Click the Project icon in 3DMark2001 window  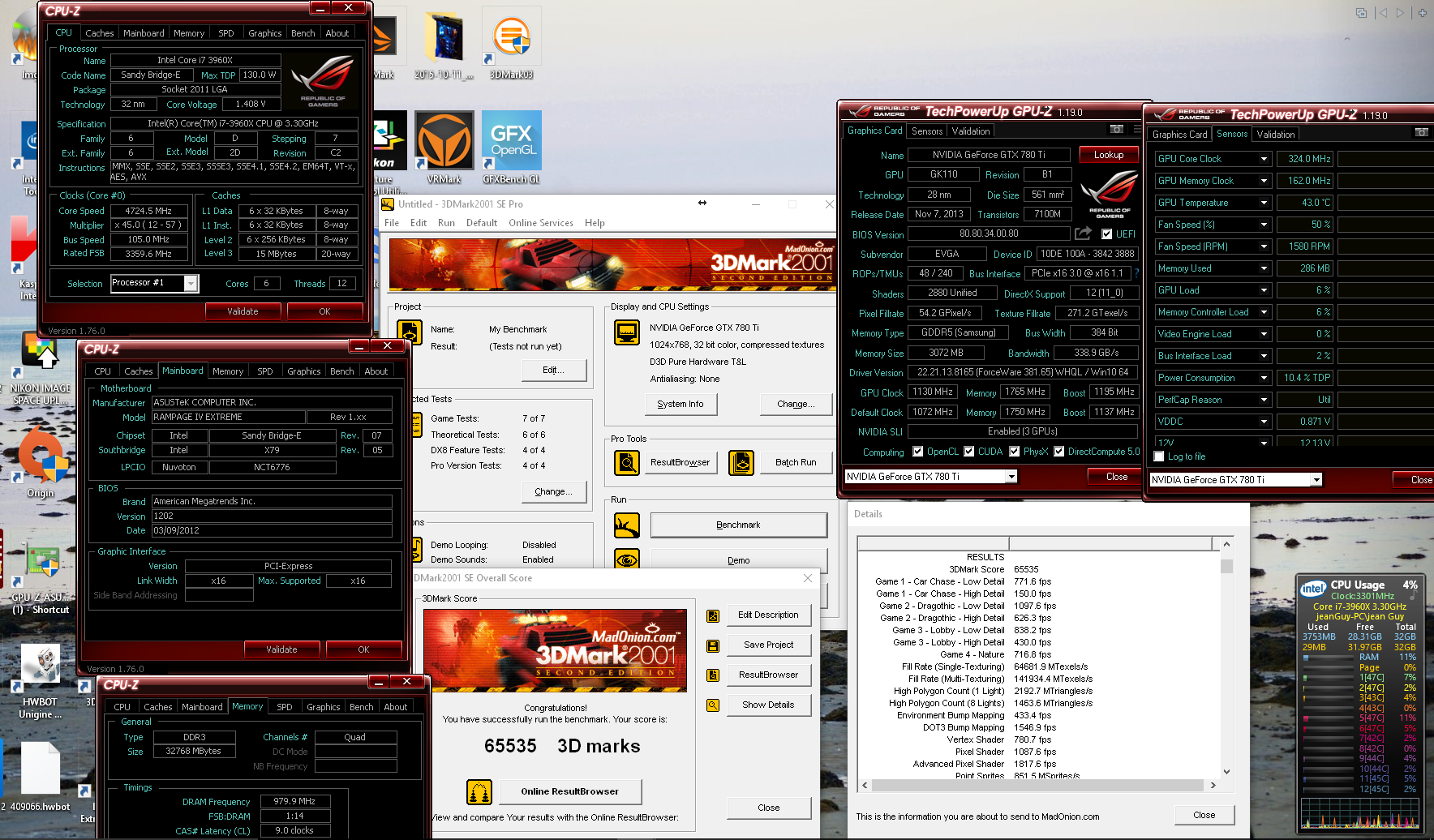(410, 332)
